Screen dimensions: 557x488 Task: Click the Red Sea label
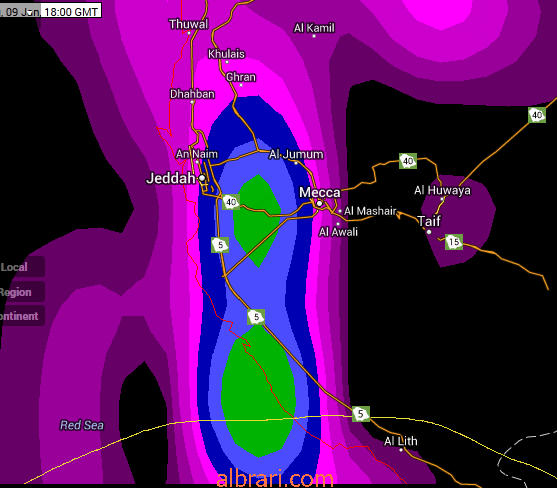82,425
